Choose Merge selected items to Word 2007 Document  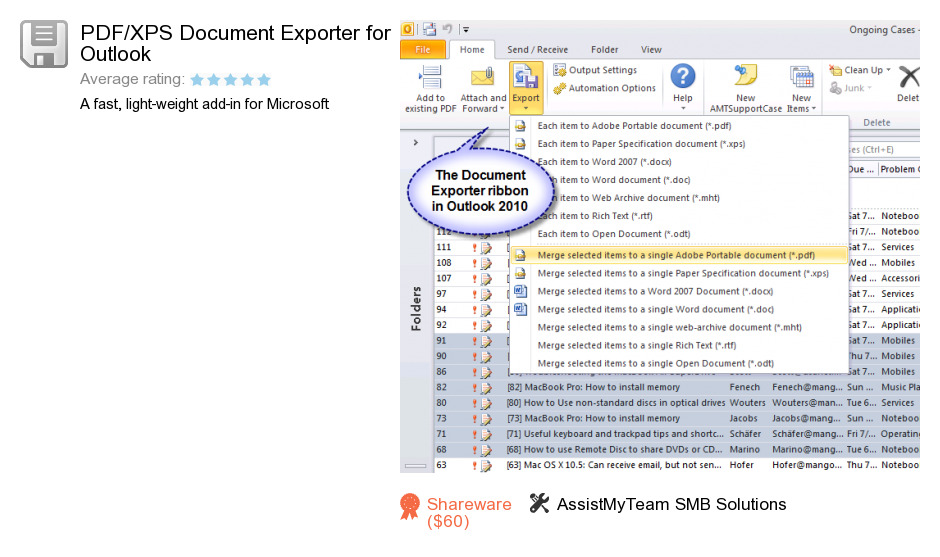(679, 291)
